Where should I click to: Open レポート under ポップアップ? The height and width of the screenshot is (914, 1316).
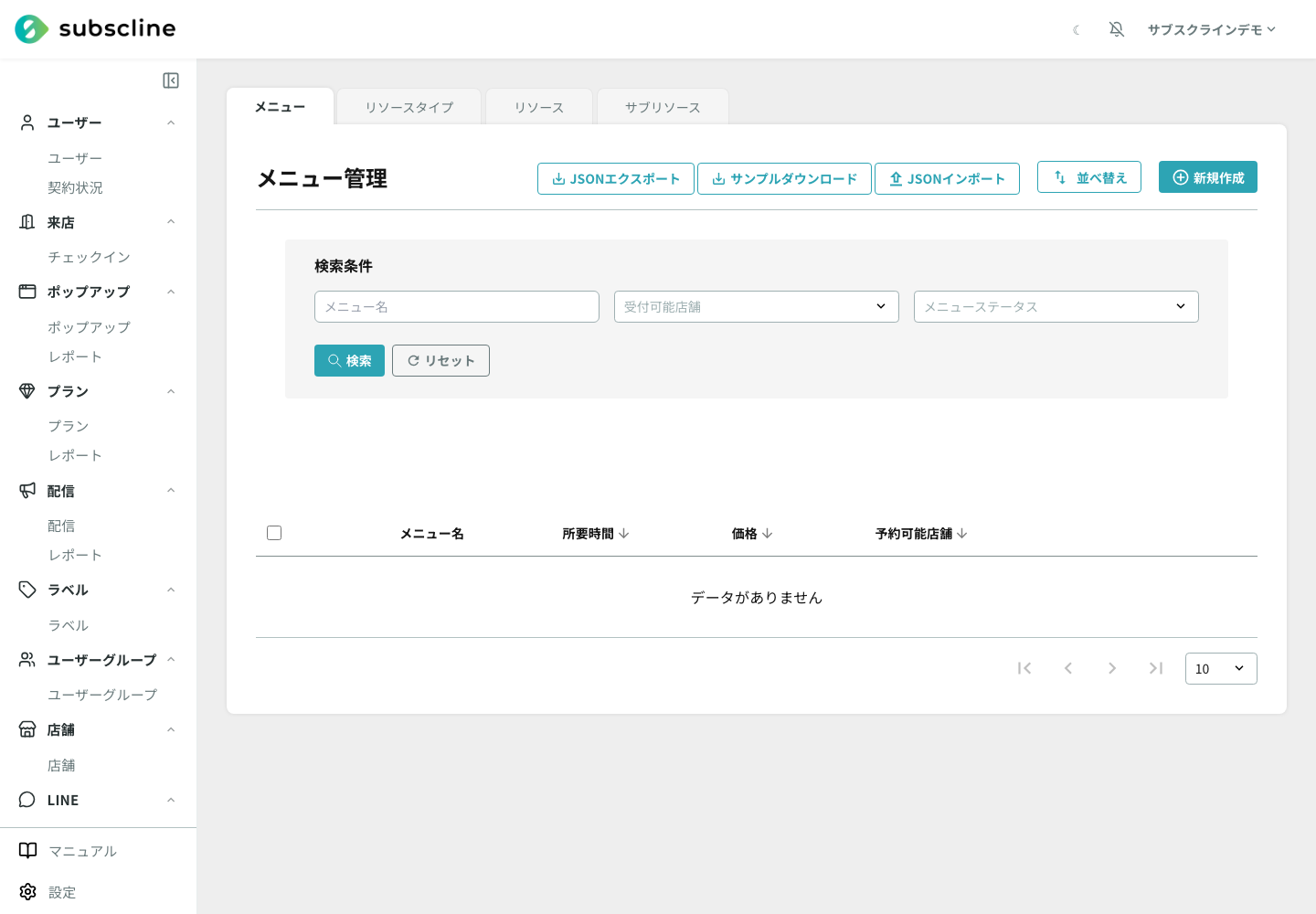coord(75,356)
